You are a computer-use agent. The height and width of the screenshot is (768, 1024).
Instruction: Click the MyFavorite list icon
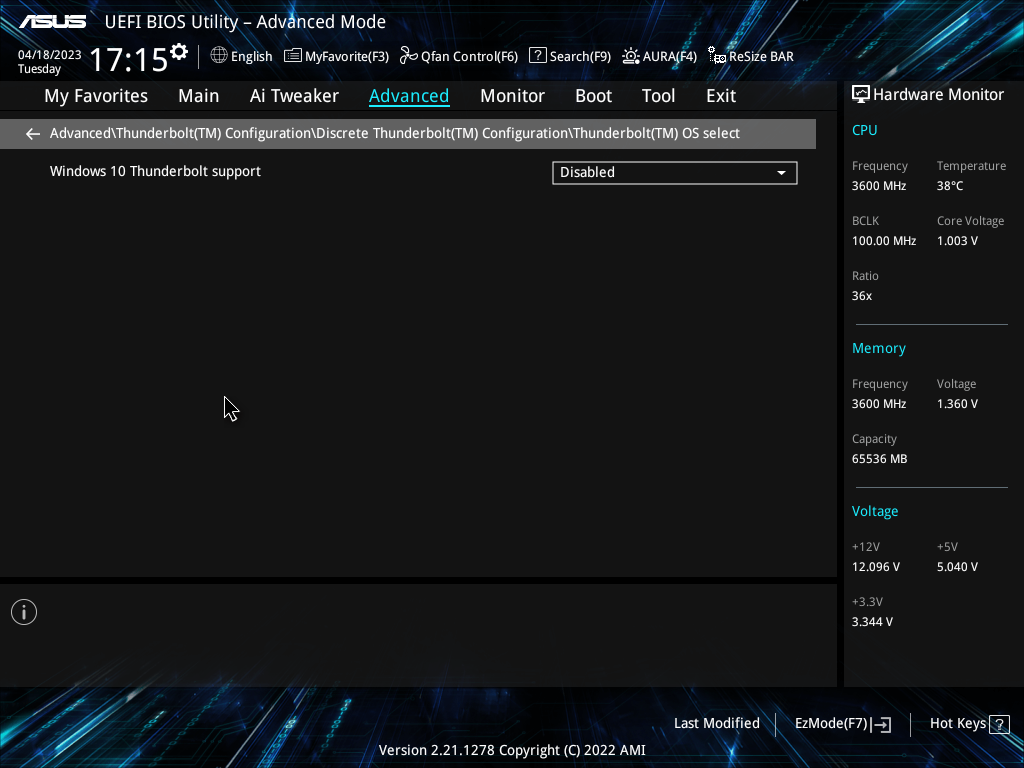click(293, 56)
